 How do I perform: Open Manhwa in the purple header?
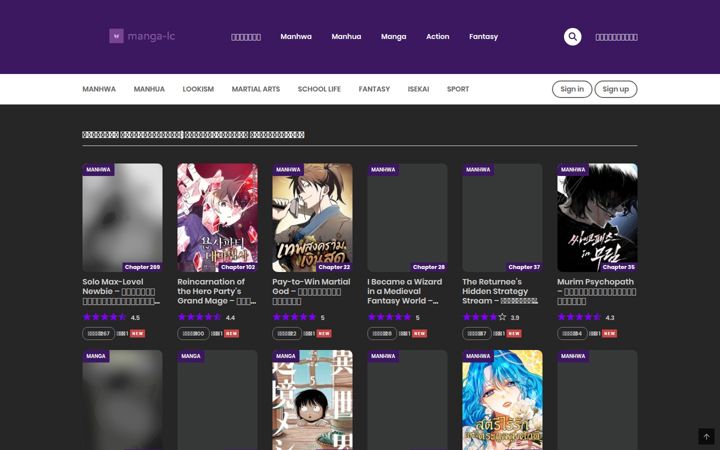[296, 37]
